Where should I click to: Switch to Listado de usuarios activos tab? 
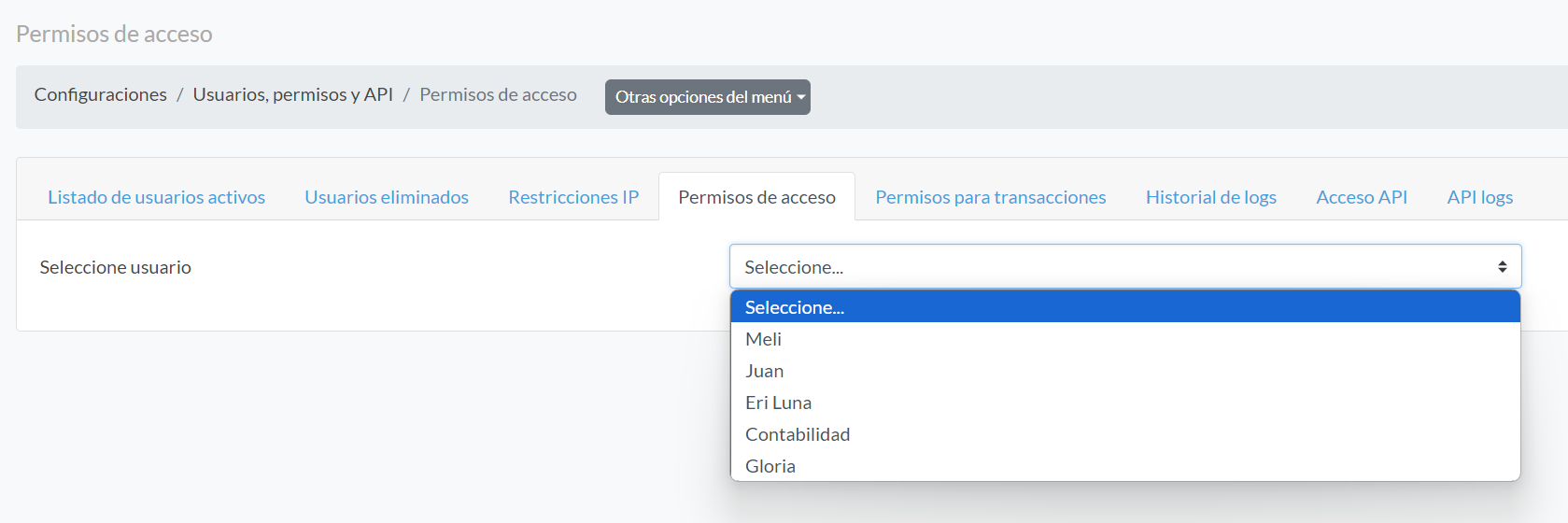coord(157,197)
